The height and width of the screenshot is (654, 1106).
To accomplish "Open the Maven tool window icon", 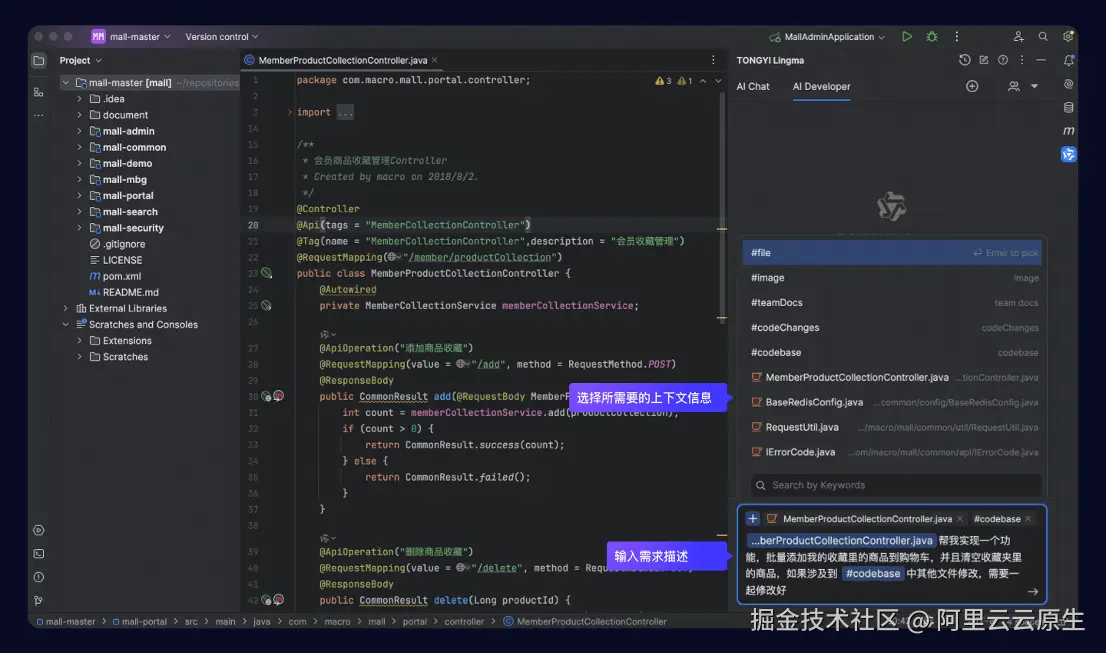I will (x=1069, y=131).
